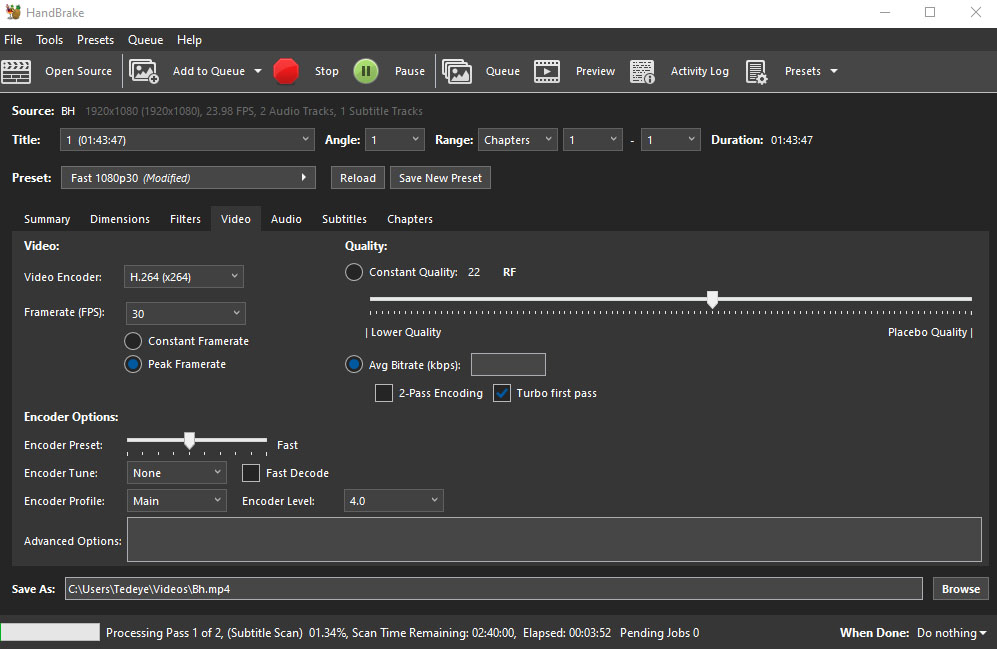This screenshot has height=649, width=997.
Task: Click the Stop label in the toolbar
Action: pos(326,71)
